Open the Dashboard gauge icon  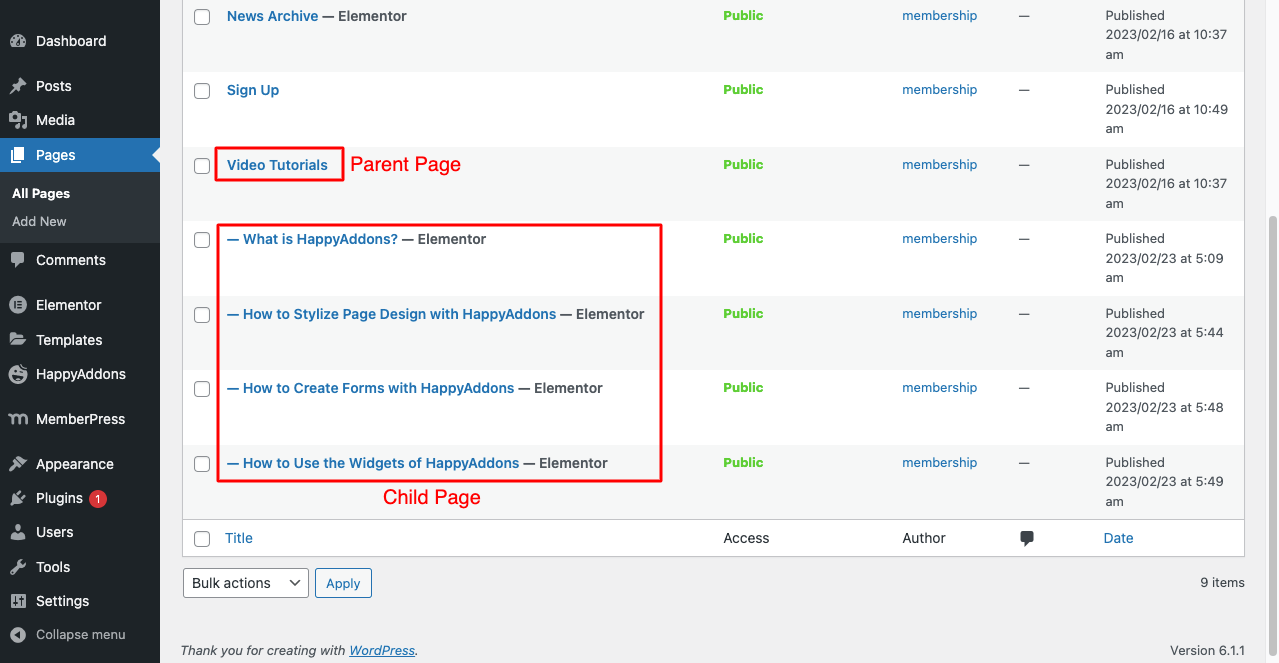[18, 41]
